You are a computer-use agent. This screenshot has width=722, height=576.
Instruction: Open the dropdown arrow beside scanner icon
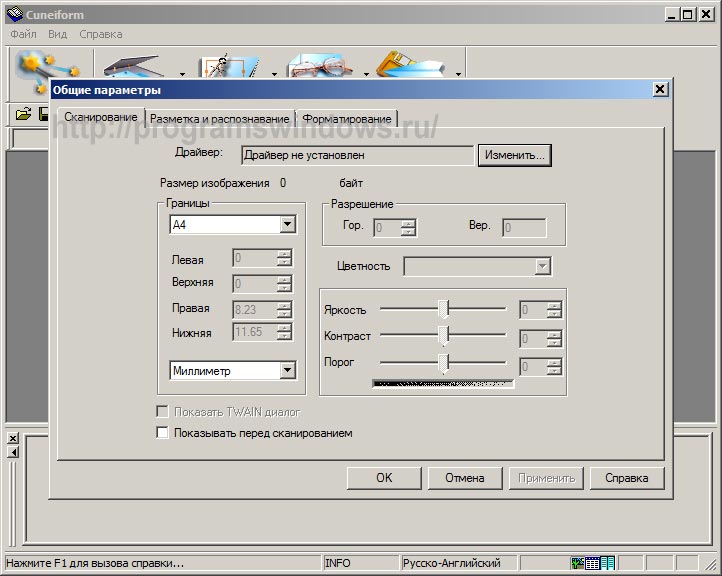click(x=182, y=73)
